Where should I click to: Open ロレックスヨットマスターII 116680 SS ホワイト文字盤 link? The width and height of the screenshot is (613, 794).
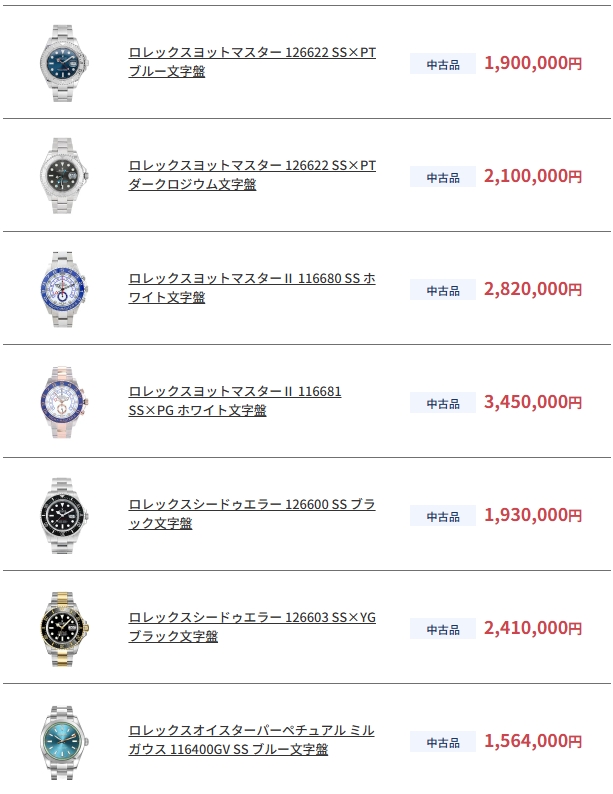(x=252, y=288)
